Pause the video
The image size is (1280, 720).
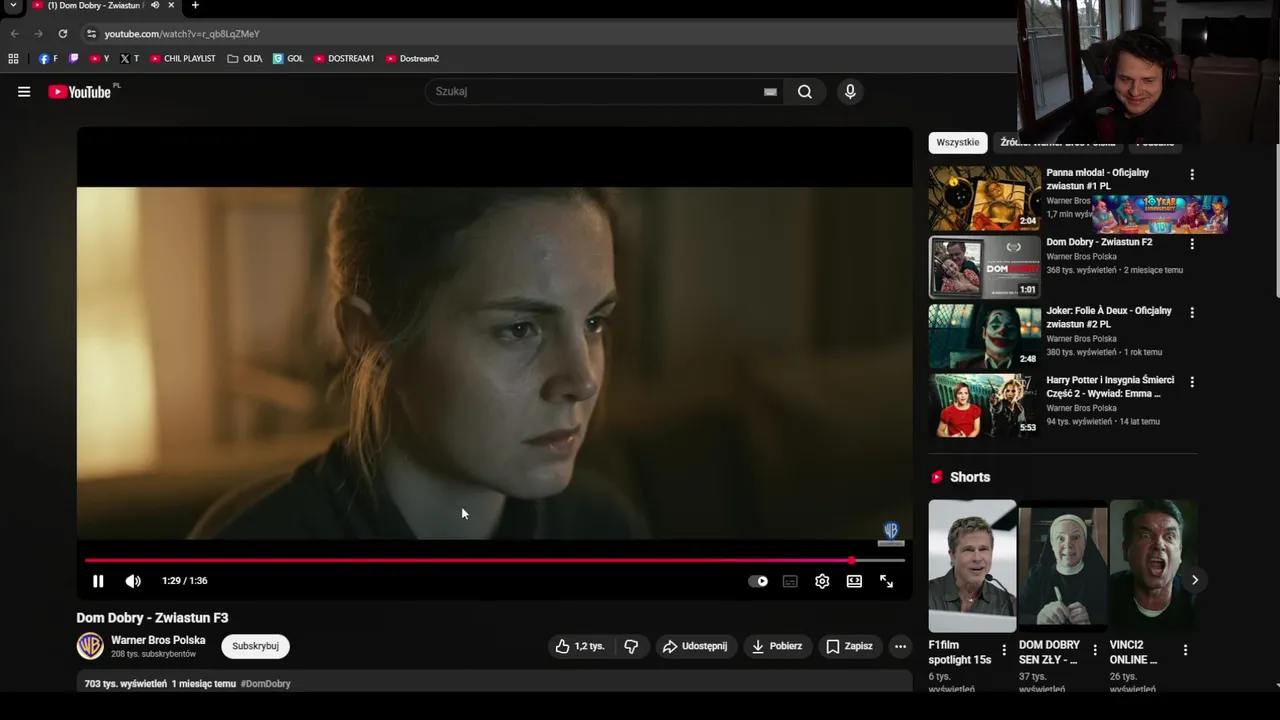pos(98,581)
